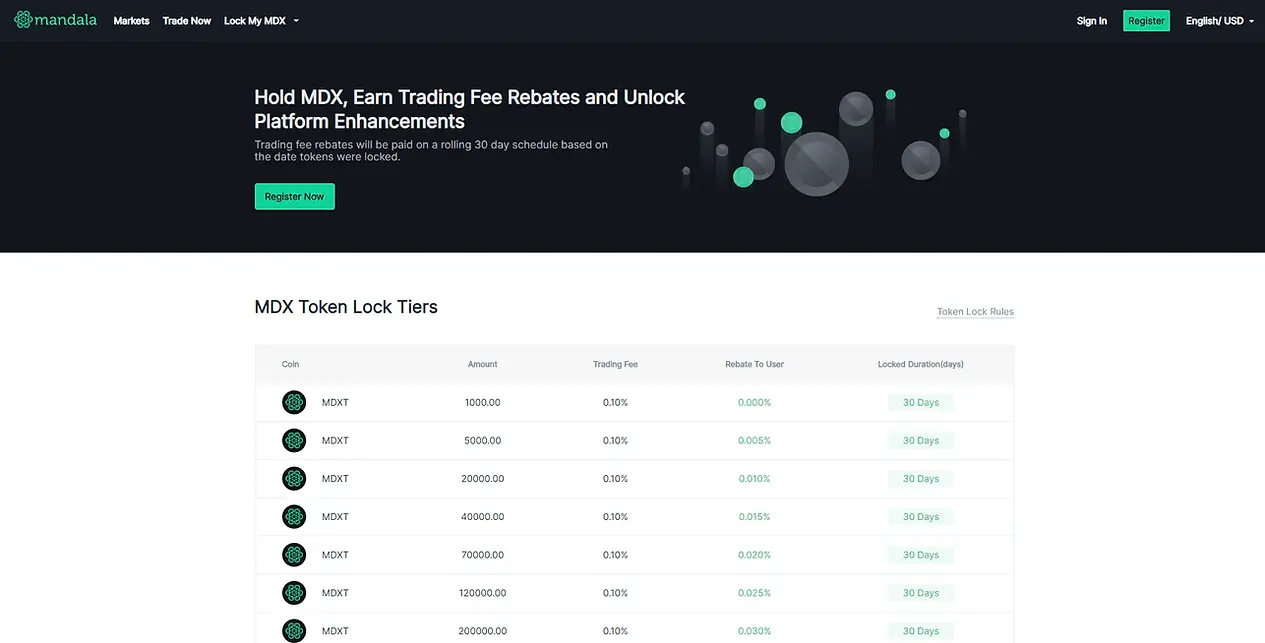Open the Token Lock Rules link

(x=975, y=312)
